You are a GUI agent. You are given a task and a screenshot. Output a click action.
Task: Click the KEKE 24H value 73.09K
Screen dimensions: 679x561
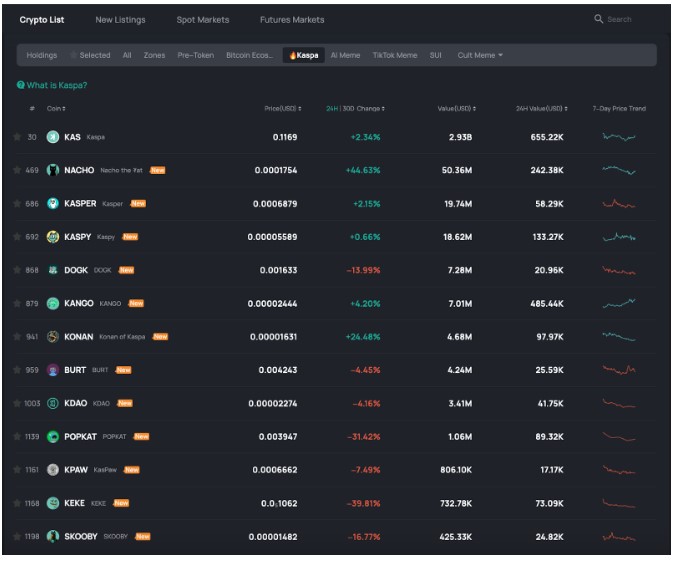coord(550,503)
